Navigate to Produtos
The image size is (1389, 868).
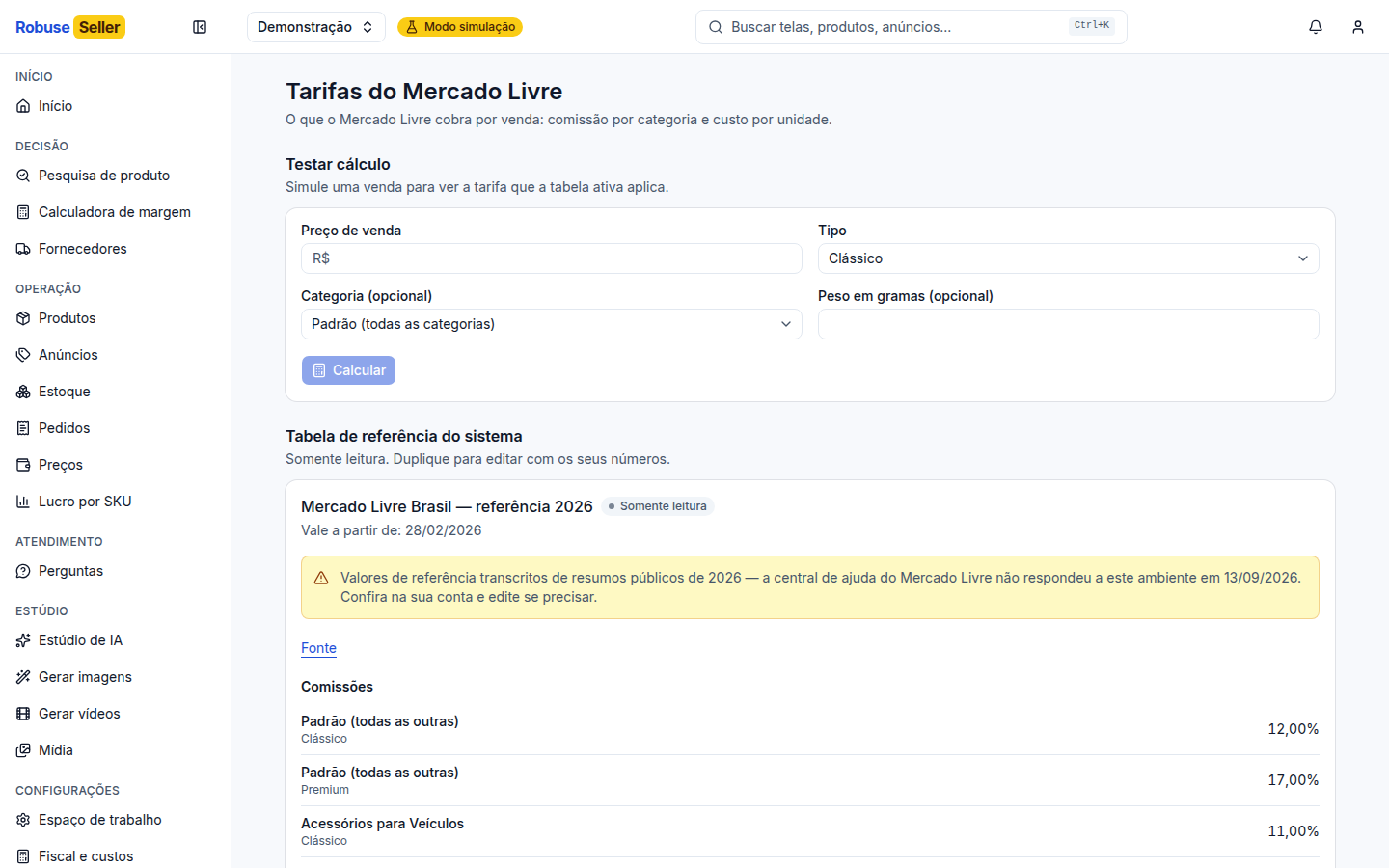[x=116, y=318]
